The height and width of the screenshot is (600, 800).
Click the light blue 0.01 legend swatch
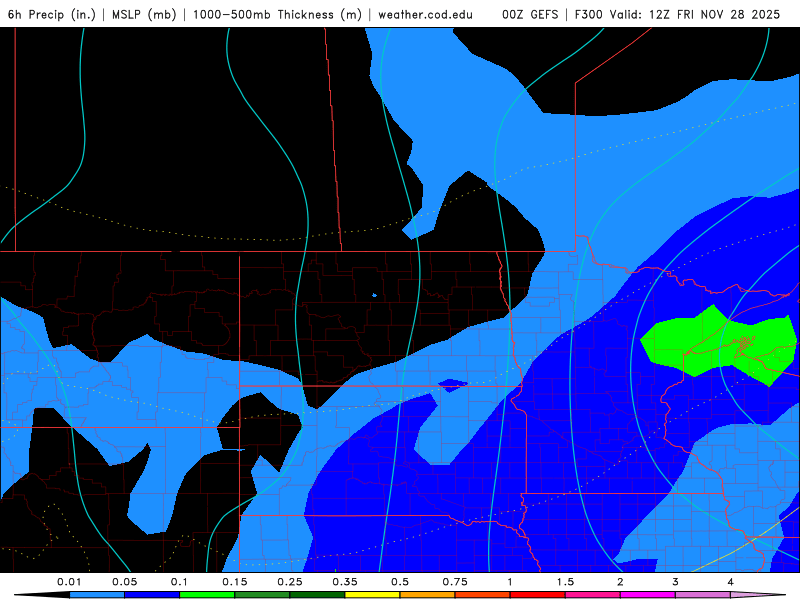coord(97,595)
